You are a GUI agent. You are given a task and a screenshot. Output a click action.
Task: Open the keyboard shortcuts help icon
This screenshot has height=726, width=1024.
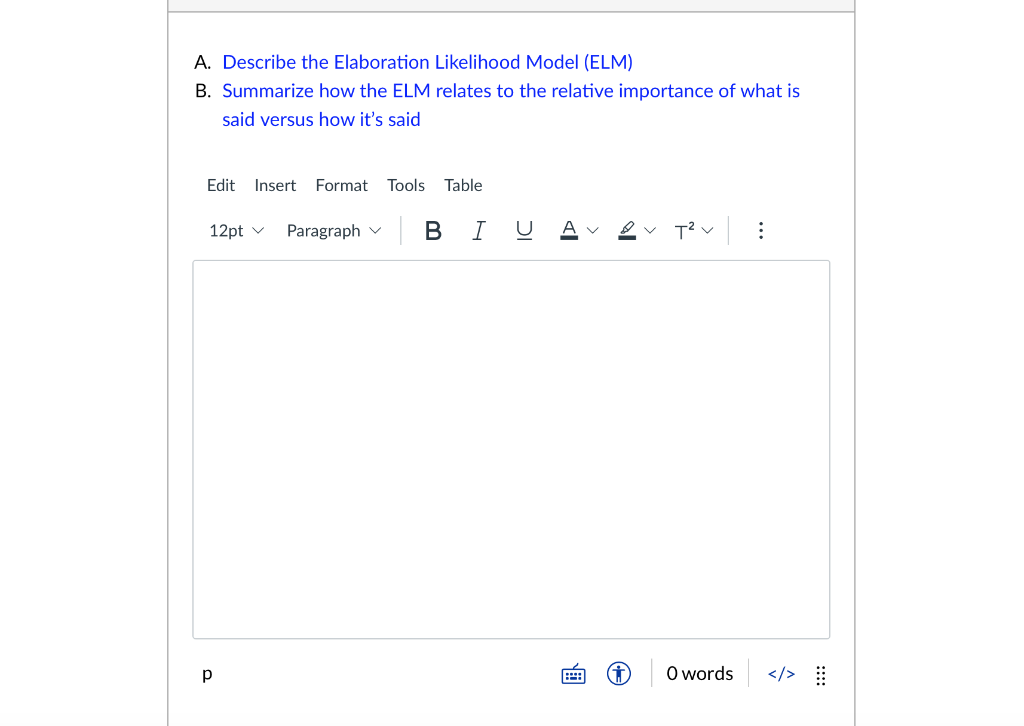click(573, 674)
